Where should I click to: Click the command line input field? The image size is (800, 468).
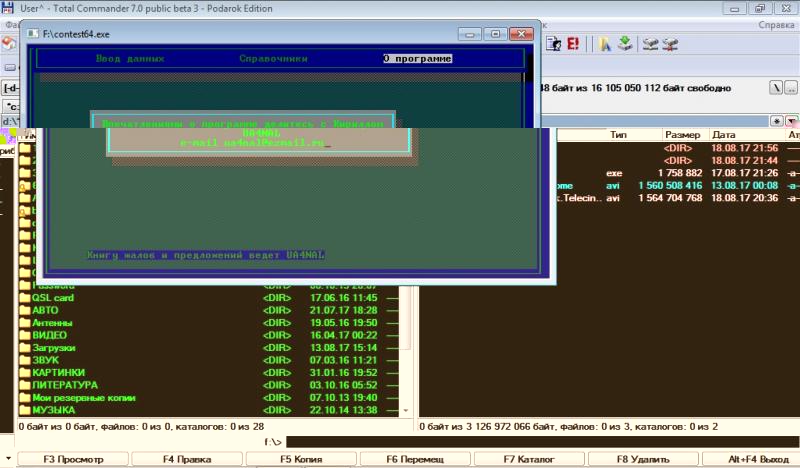540,441
